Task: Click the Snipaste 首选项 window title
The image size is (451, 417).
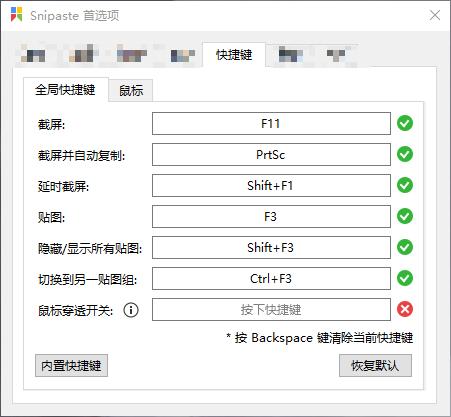Action: point(75,15)
